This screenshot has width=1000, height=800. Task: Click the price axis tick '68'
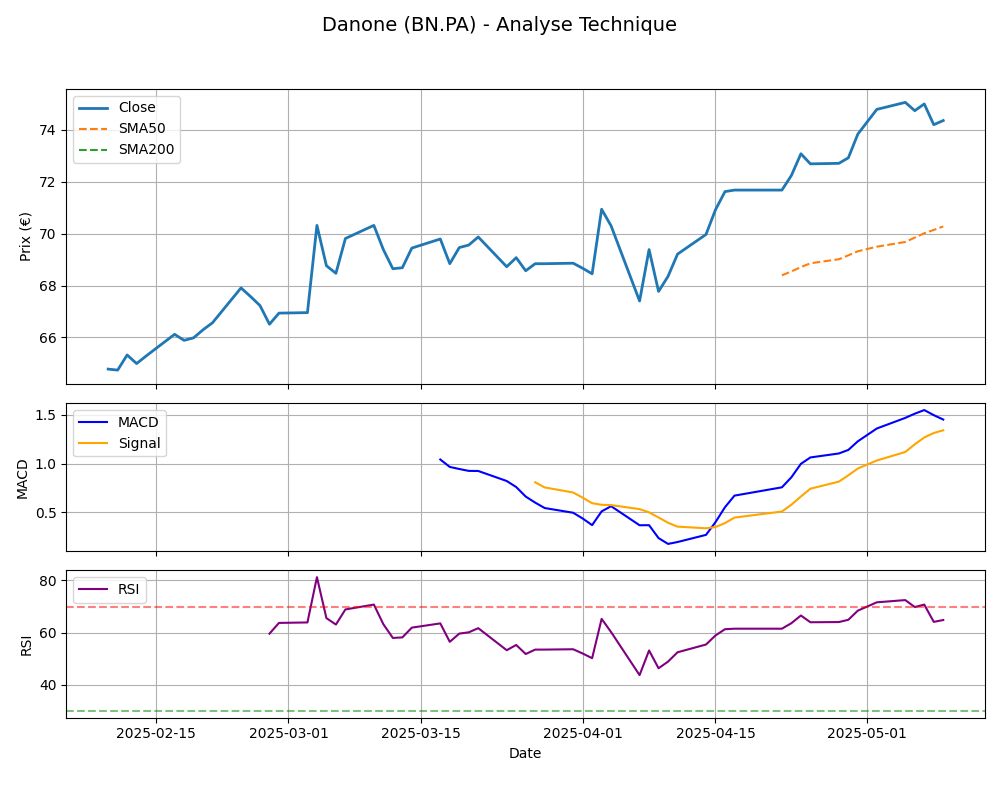point(47,286)
